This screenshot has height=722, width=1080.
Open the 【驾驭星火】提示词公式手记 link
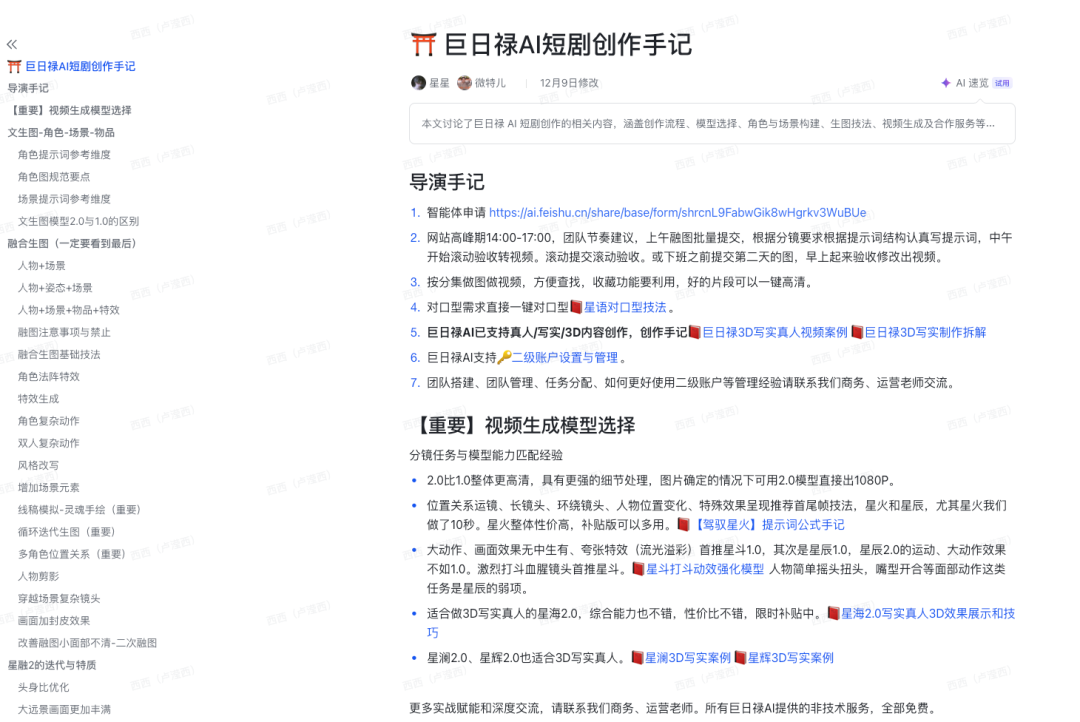click(768, 525)
